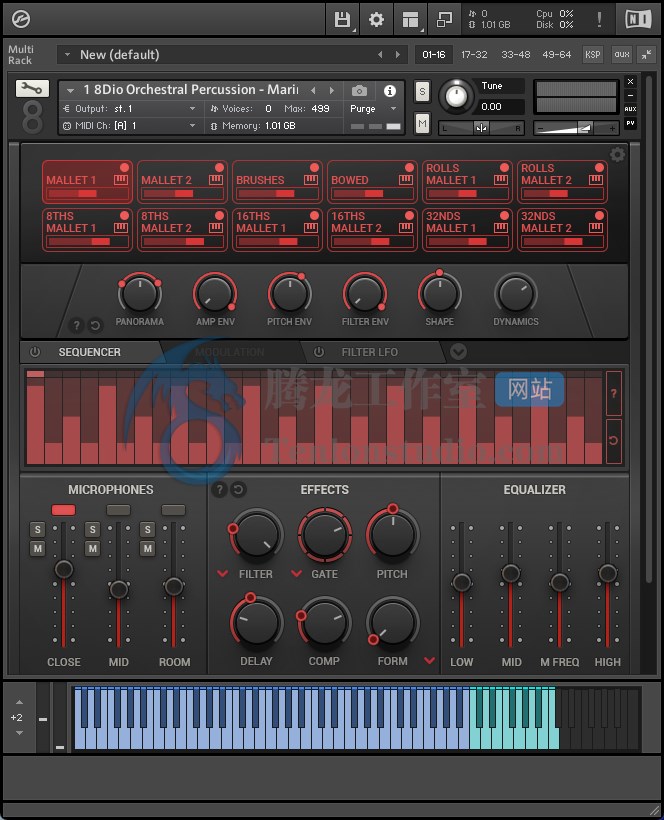
Task: Enable the MID microphone switch
Action: coord(118,510)
